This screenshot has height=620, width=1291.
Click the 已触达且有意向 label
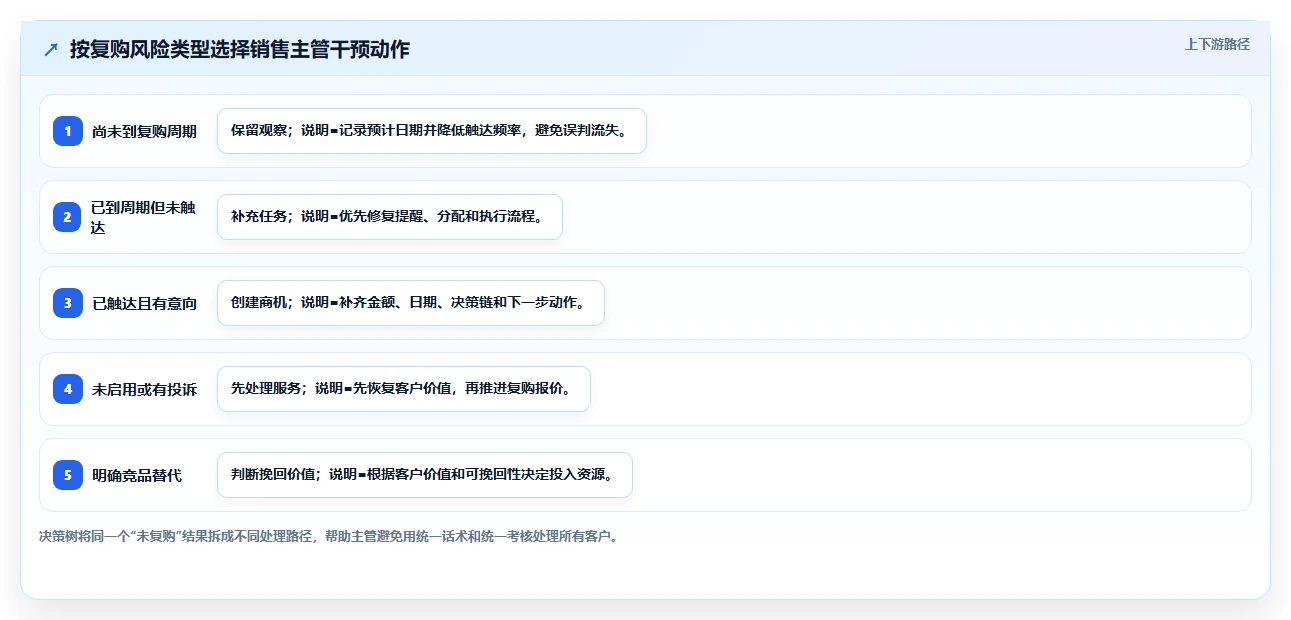(x=144, y=303)
